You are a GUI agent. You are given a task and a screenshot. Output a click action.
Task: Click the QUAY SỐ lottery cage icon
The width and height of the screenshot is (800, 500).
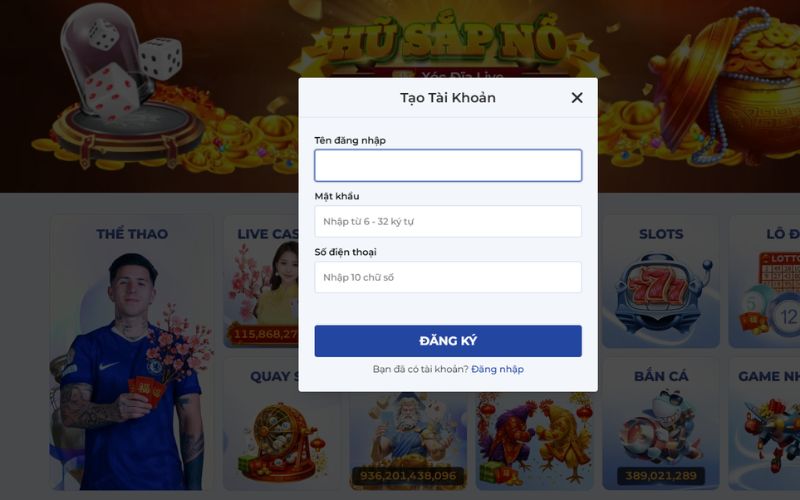point(279,442)
